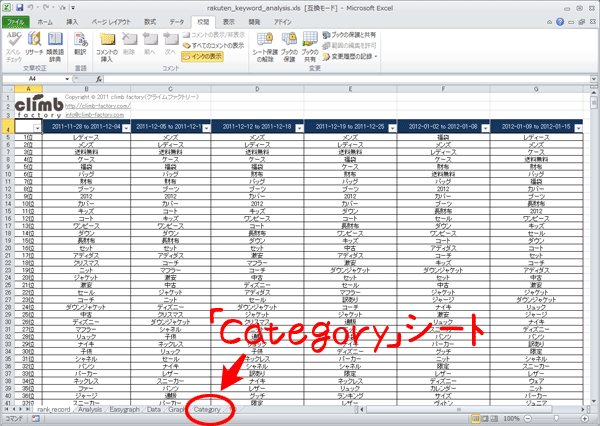600x426 pixels.
Task: Click the Redo icon in Quick Access Toolbar
Action: click(44, 7)
